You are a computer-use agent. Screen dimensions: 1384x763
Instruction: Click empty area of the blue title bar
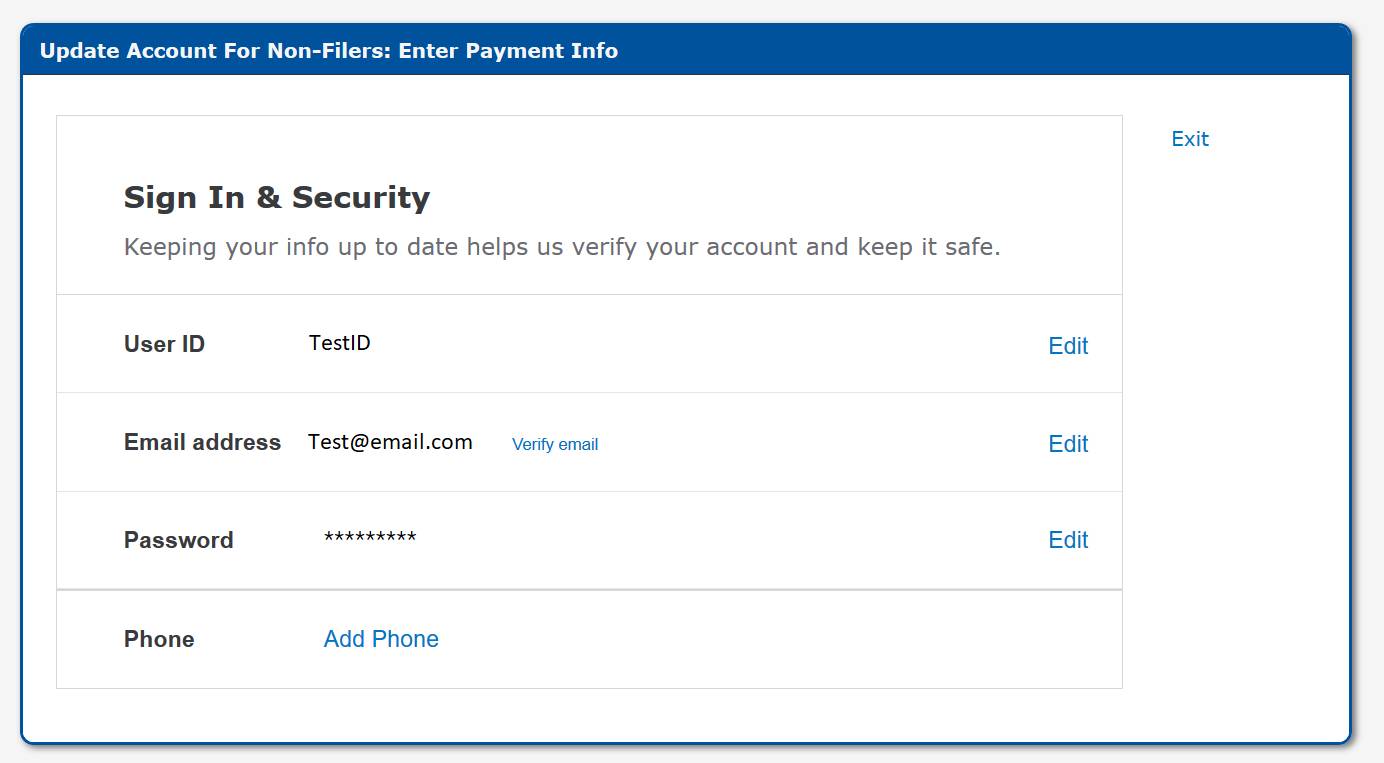[x=980, y=51]
